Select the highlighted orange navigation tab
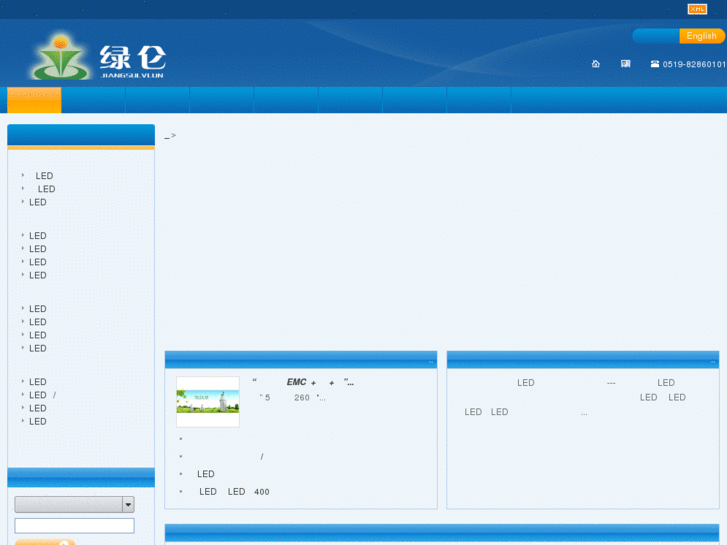Screen dimensions: 727x545 pos(34,100)
